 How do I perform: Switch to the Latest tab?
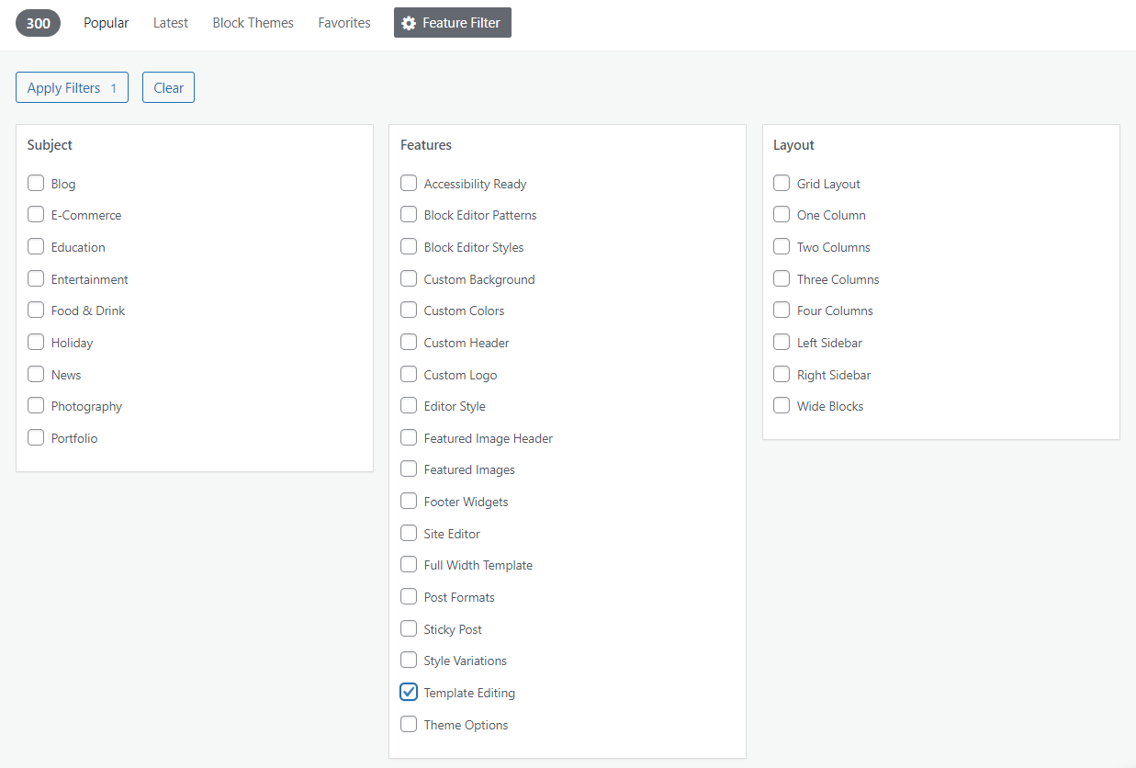170,22
